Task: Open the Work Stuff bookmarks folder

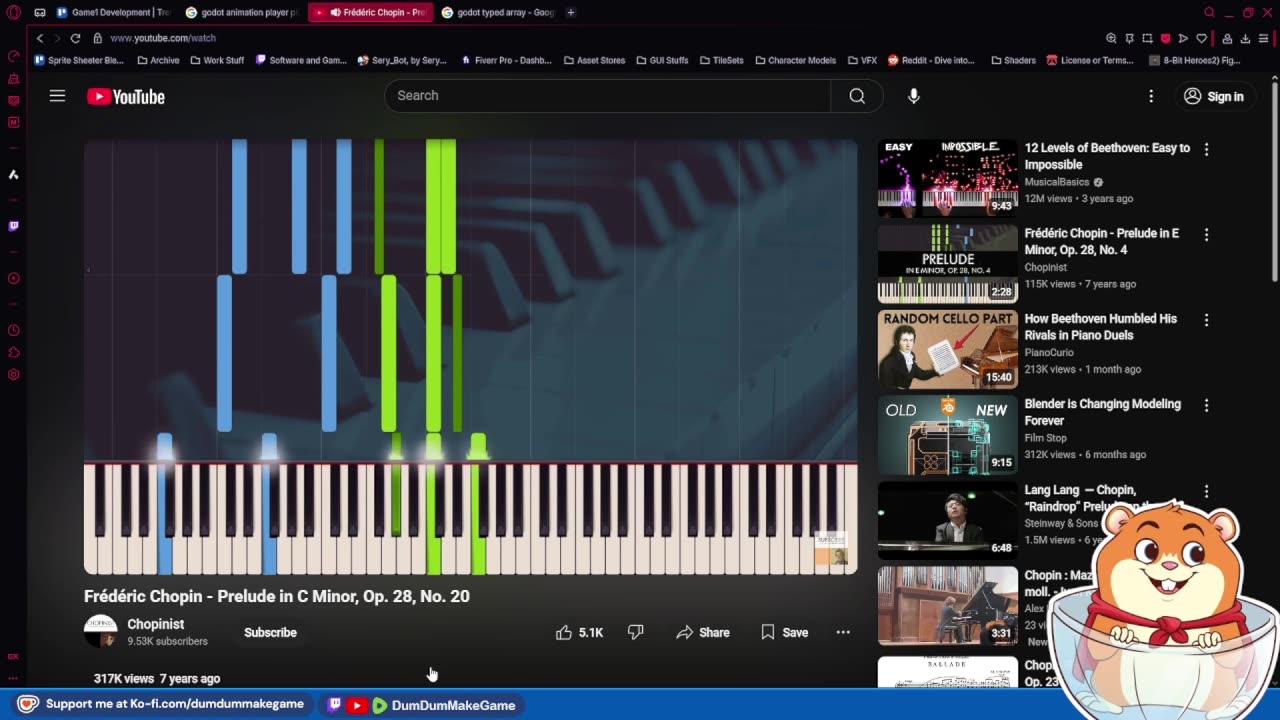Action: coord(217,60)
